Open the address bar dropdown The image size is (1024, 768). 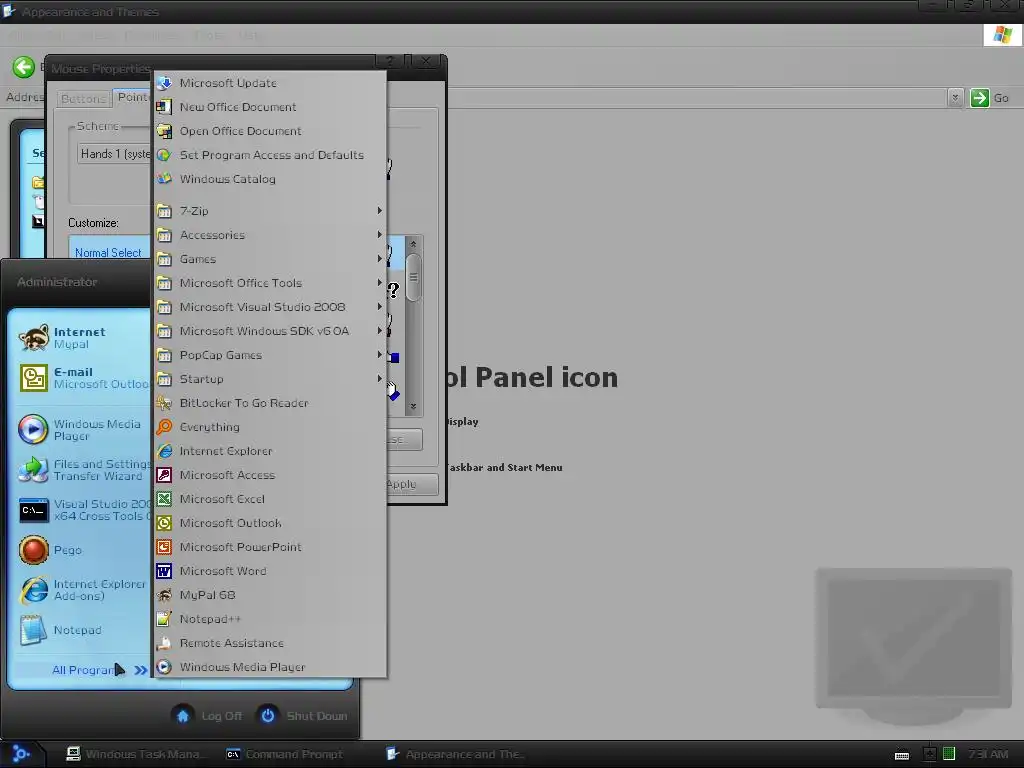pyautogui.click(x=955, y=98)
